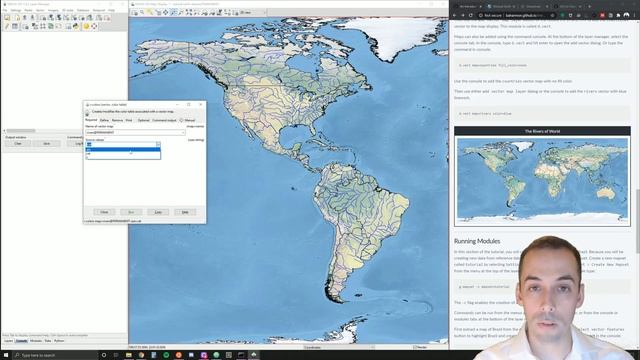Switch to Remove tab in v.colors dialog

(x=117, y=120)
